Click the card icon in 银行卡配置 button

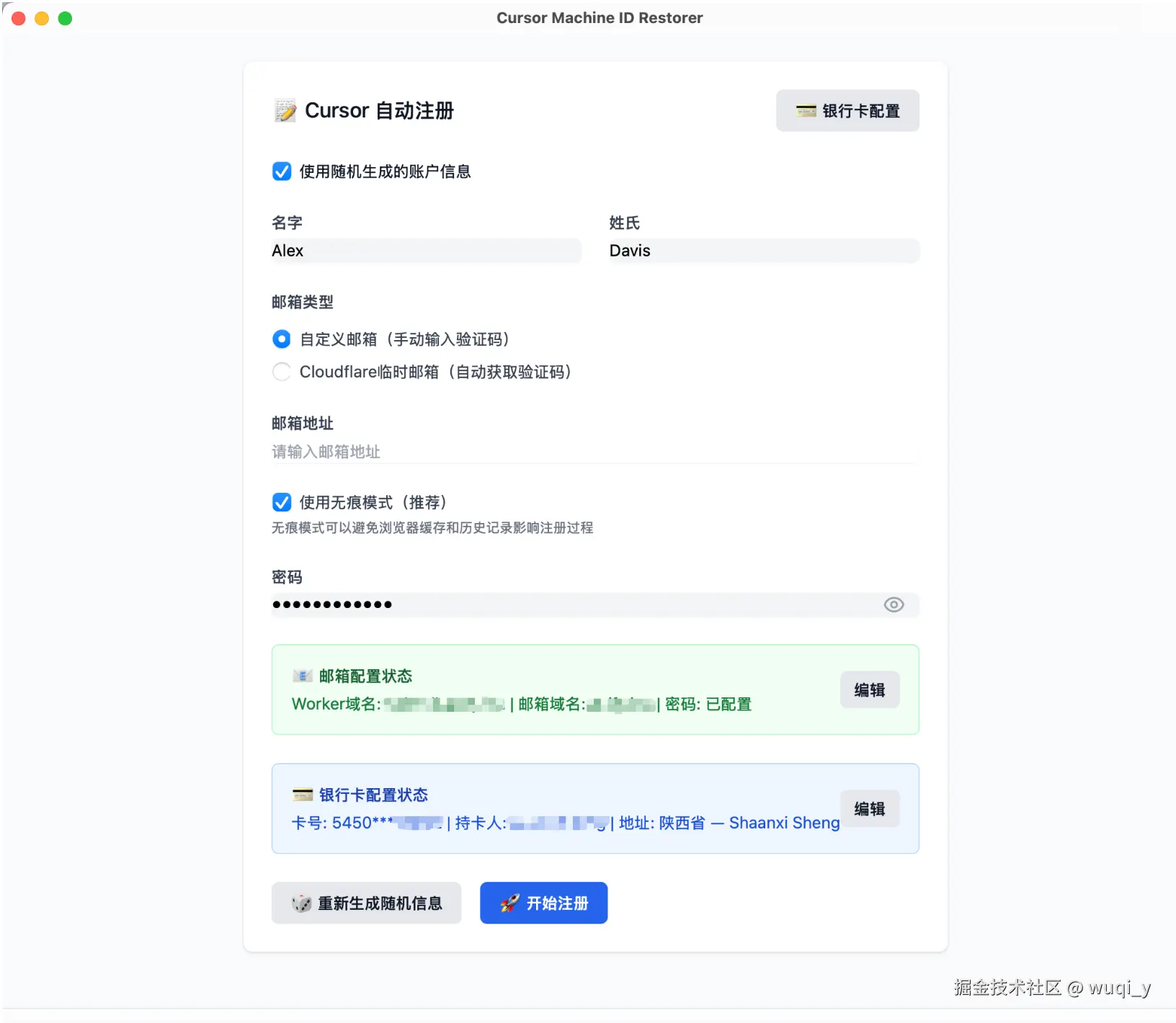point(806,111)
